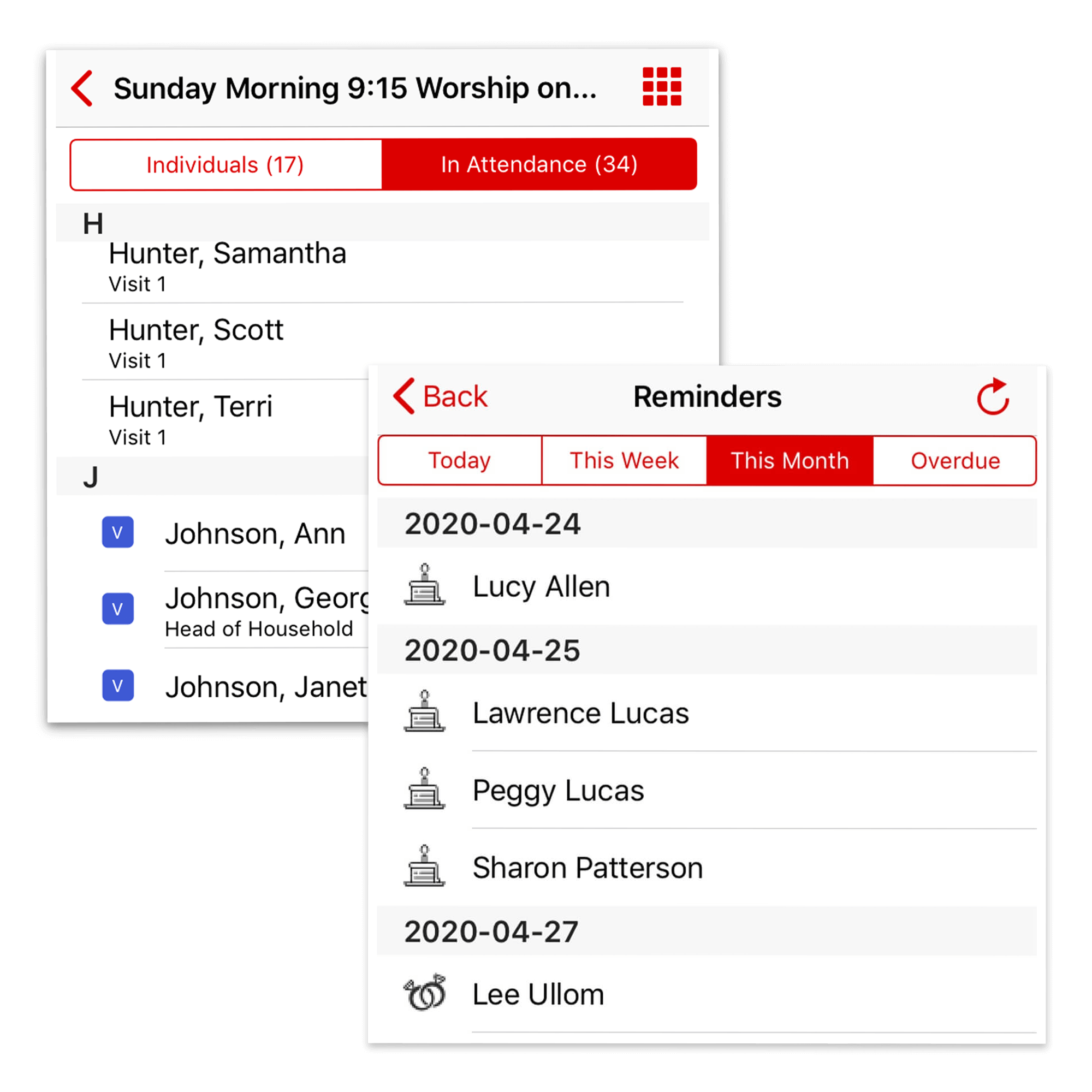The width and height of the screenshot is (1092, 1092).
Task: Select the This Month tab
Action: (790, 460)
